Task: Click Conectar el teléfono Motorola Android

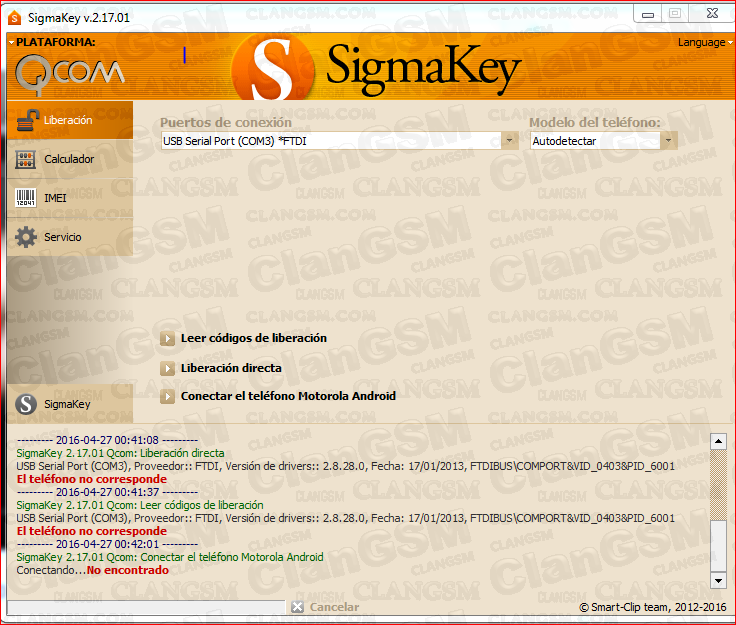Action: (288, 396)
